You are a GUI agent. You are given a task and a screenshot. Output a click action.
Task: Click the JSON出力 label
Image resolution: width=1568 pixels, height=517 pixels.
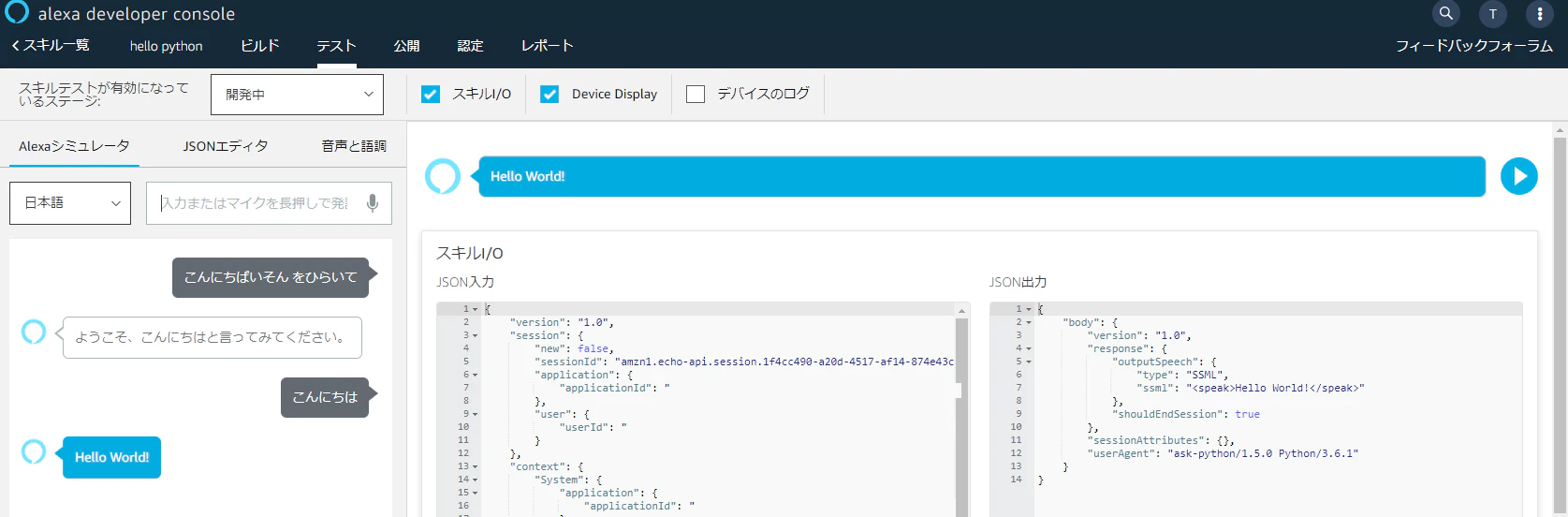coord(1018,282)
